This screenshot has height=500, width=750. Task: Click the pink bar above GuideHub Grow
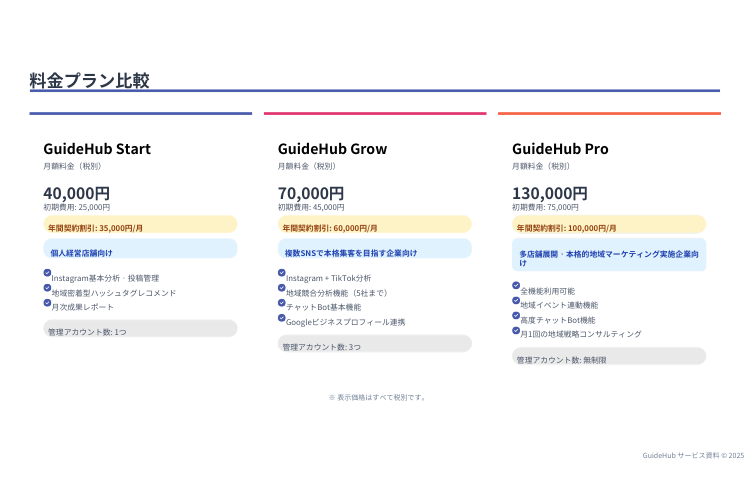[x=375, y=113]
